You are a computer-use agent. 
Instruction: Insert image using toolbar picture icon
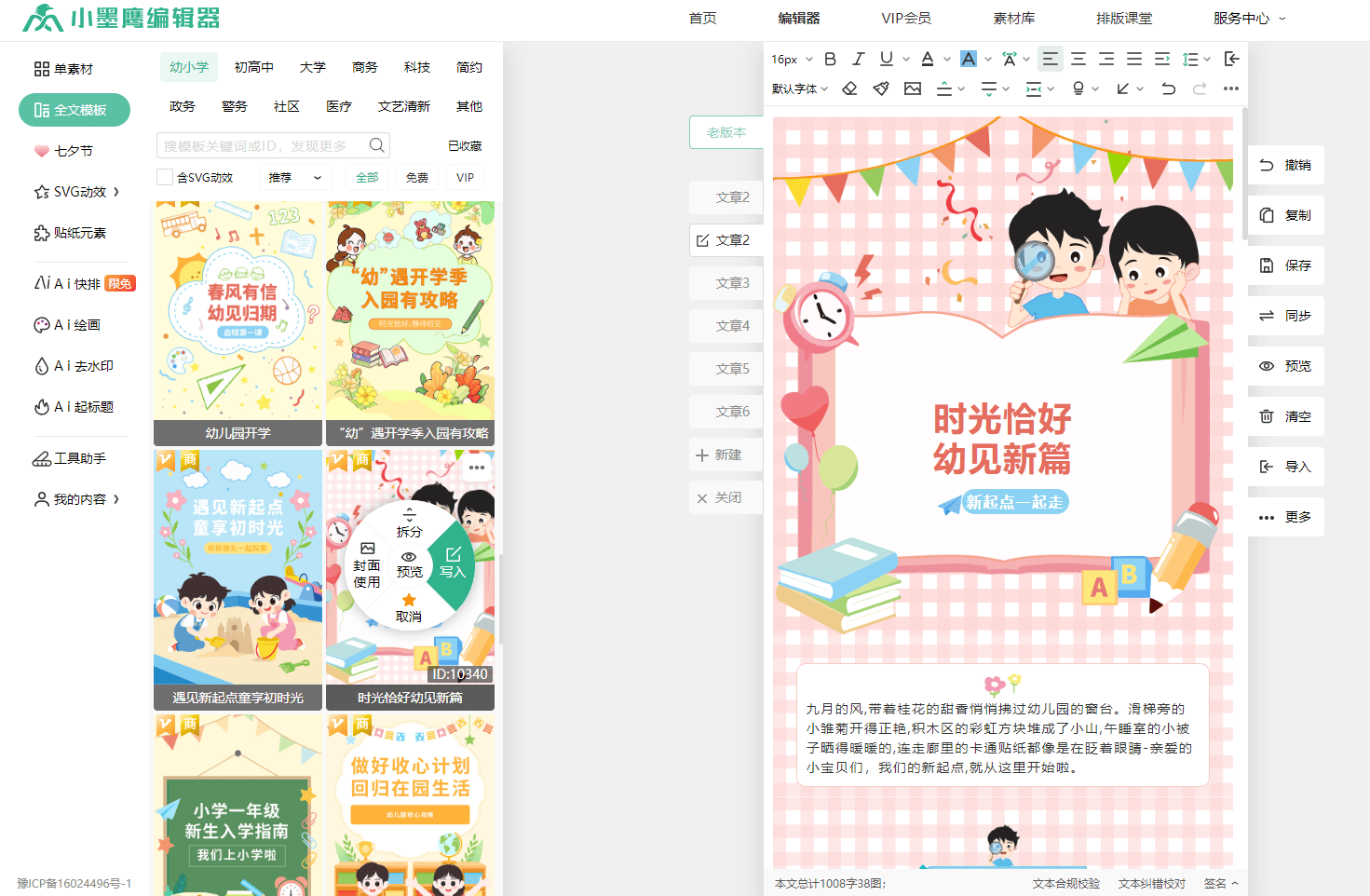point(913,88)
